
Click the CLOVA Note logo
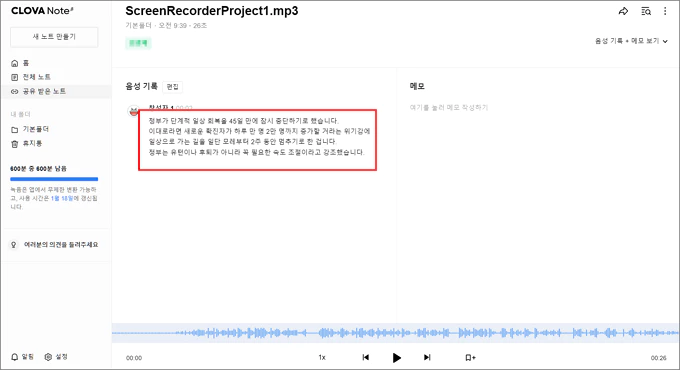click(42, 11)
